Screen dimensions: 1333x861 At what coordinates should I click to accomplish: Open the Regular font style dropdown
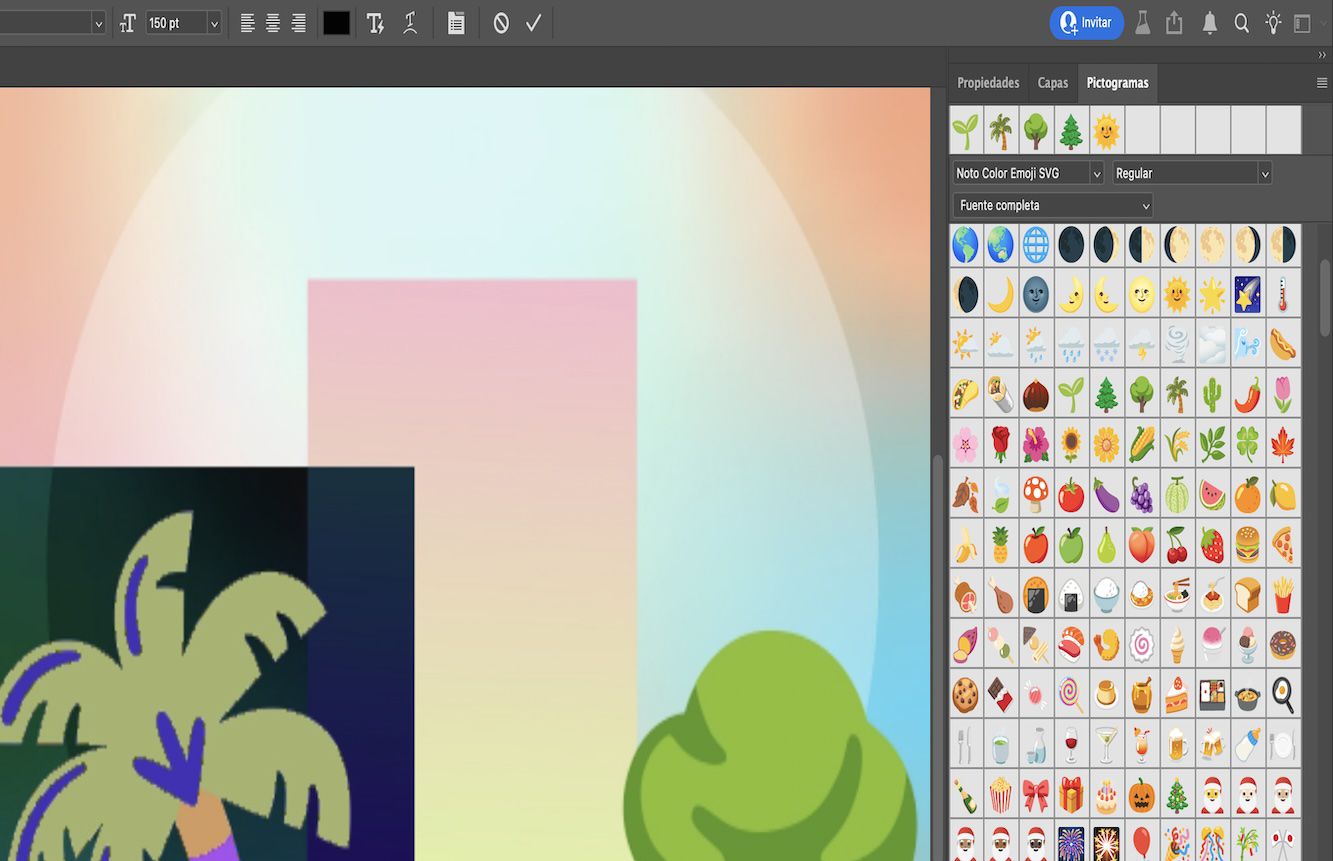click(1264, 172)
